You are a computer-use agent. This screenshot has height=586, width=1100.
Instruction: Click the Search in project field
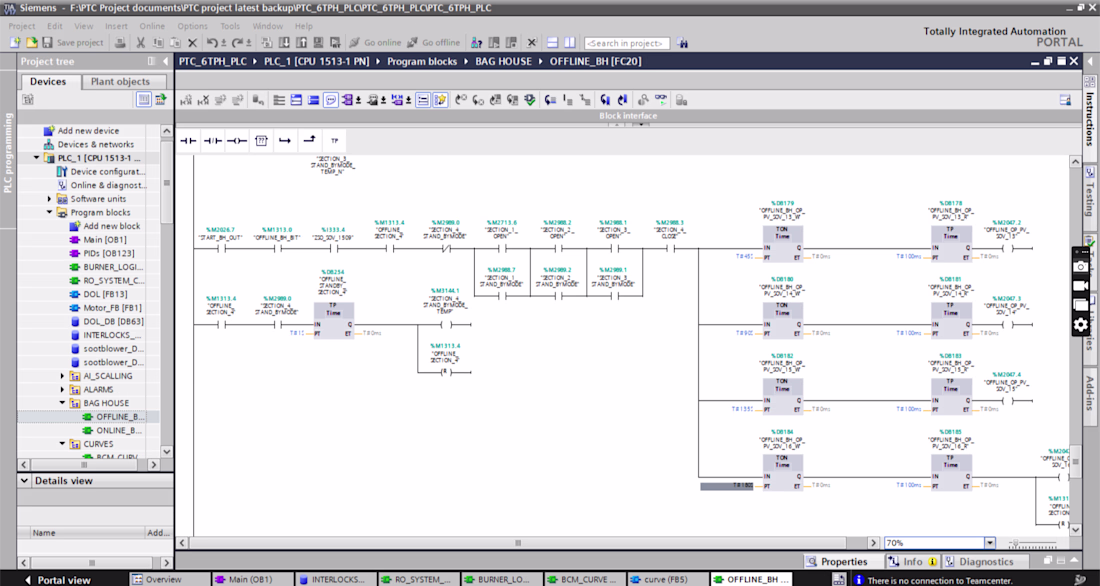pyautogui.click(x=626, y=44)
